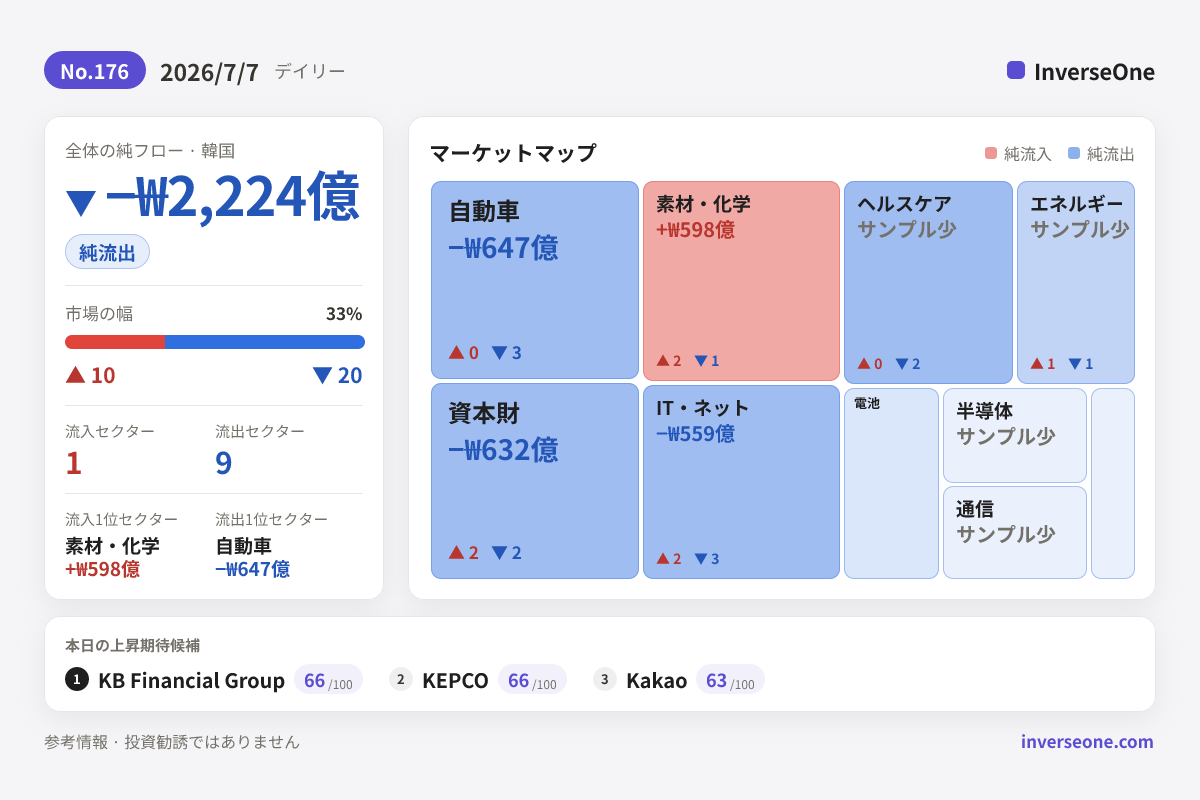Click the No.176 issue badge
Screen dimensions: 1200x800
tap(95, 71)
